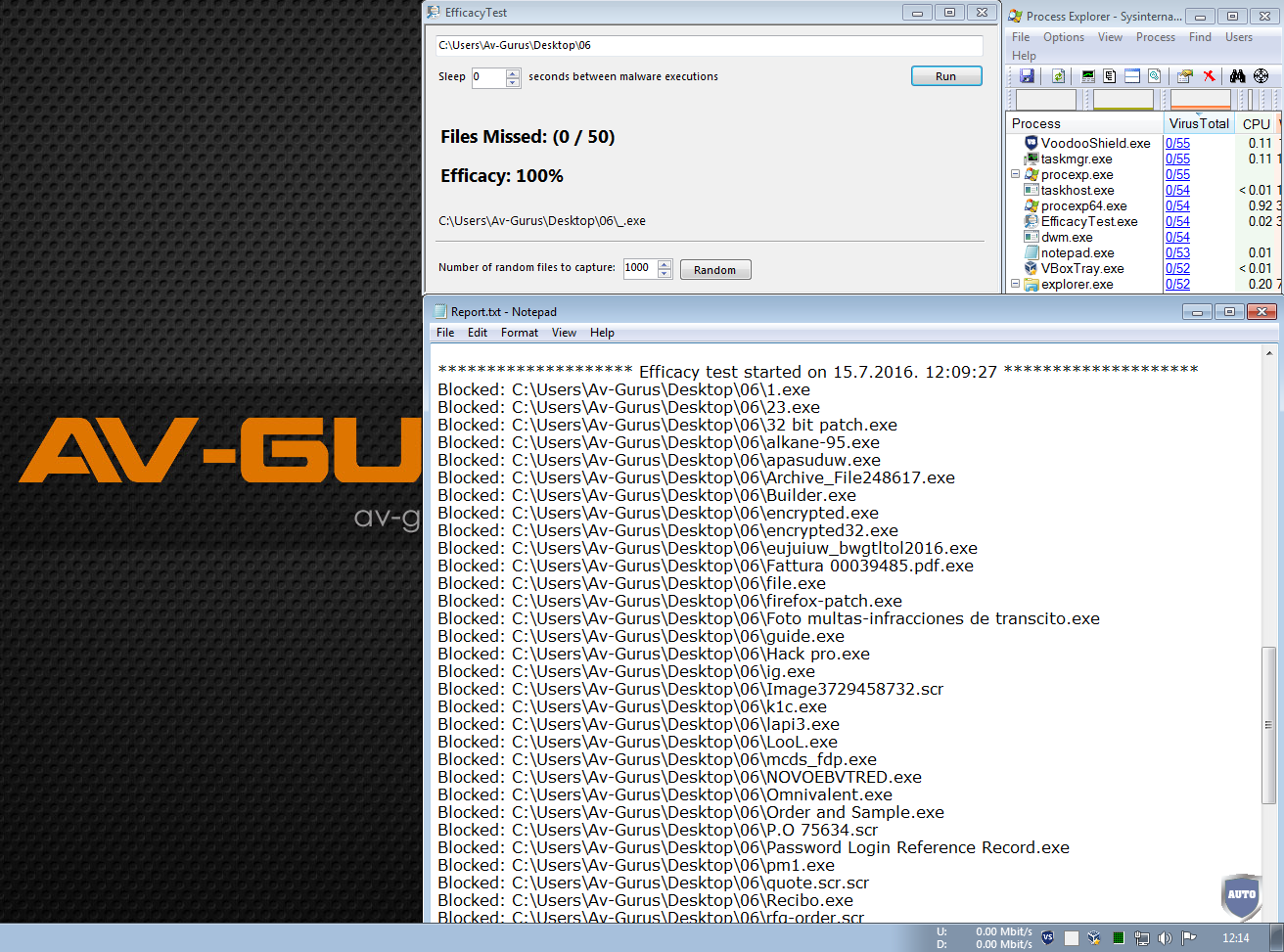This screenshot has width=1284, height=952.
Task: Open the VirusTotal 0/55 link for taskmgr.exe
Action: [1177, 159]
